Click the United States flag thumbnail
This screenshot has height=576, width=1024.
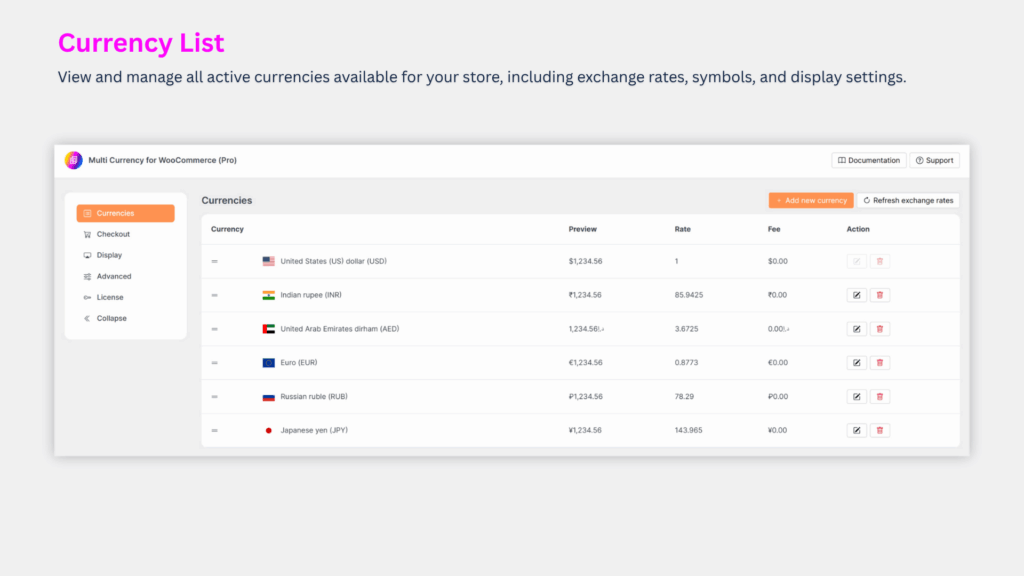click(x=268, y=261)
